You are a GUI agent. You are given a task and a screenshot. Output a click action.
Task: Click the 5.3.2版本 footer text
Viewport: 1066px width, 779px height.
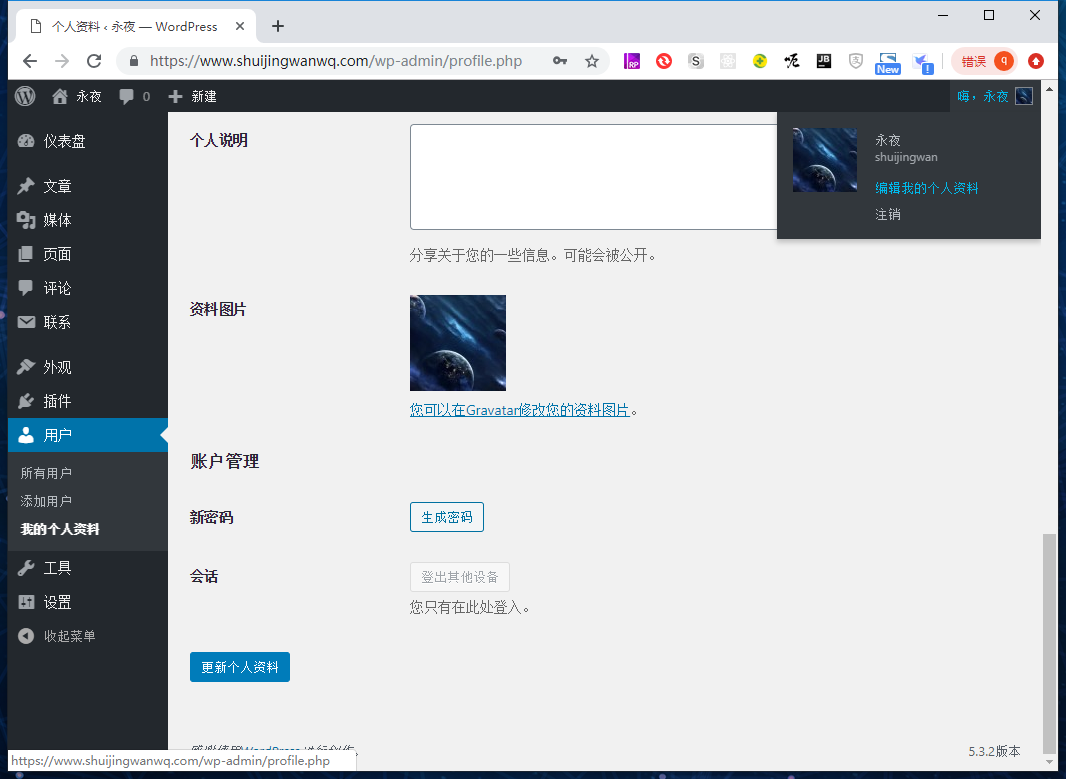click(994, 751)
